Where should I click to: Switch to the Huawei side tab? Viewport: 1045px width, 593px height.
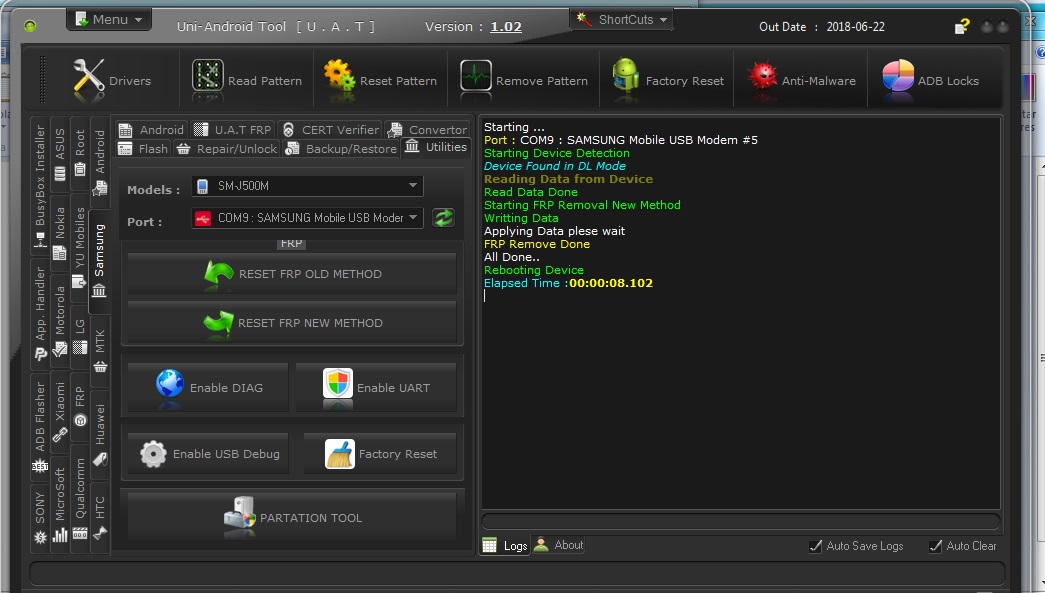100,434
